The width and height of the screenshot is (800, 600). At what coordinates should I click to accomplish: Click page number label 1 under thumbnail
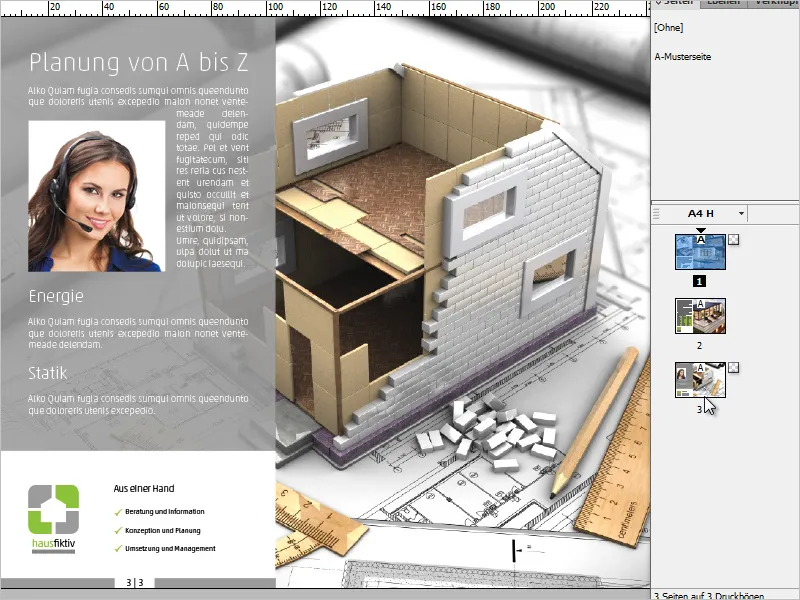pyautogui.click(x=699, y=281)
